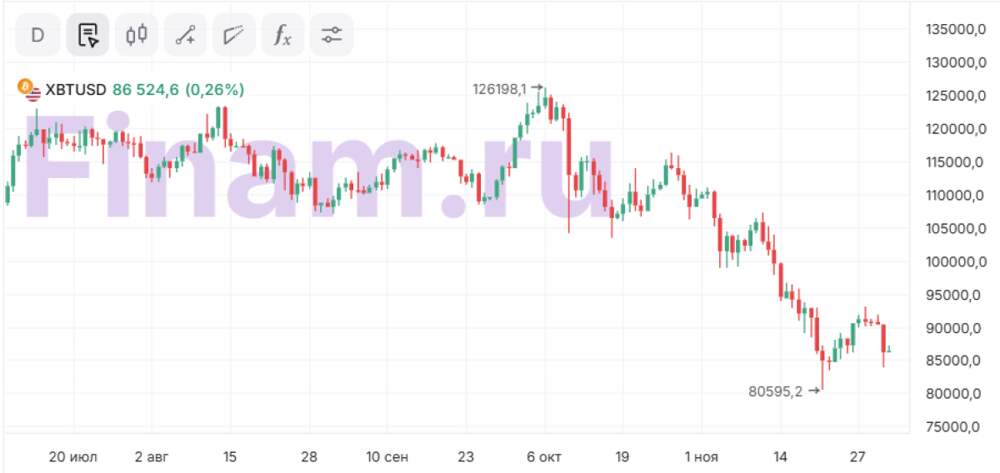Open the D timeframe selector
The width and height of the screenshot is (1000, 473).
pyautogui.click(x=38, y=35)
